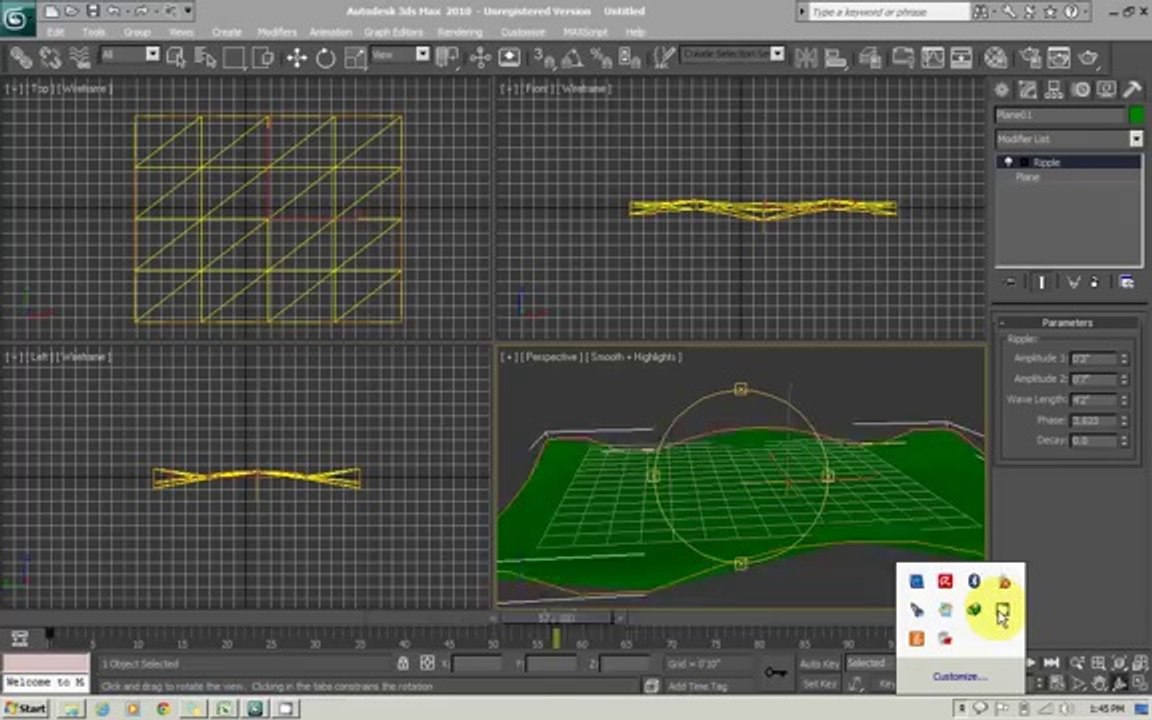
Task: Click the Set Key button
Action: [819, 684]
